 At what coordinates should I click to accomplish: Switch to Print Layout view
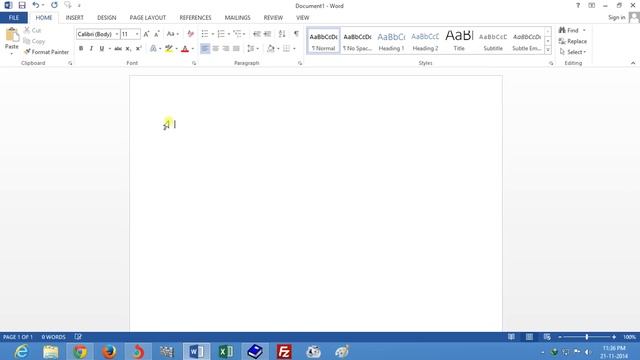coord(529,337)
